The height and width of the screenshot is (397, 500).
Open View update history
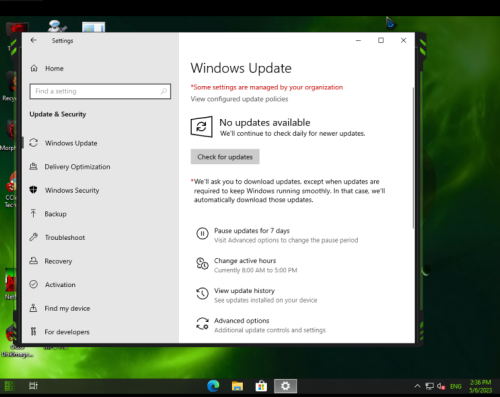(244, 291)
